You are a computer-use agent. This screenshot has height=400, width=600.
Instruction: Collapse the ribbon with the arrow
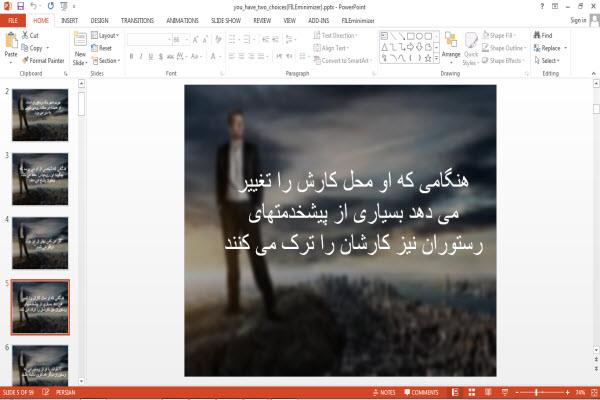tap(593, 73)
